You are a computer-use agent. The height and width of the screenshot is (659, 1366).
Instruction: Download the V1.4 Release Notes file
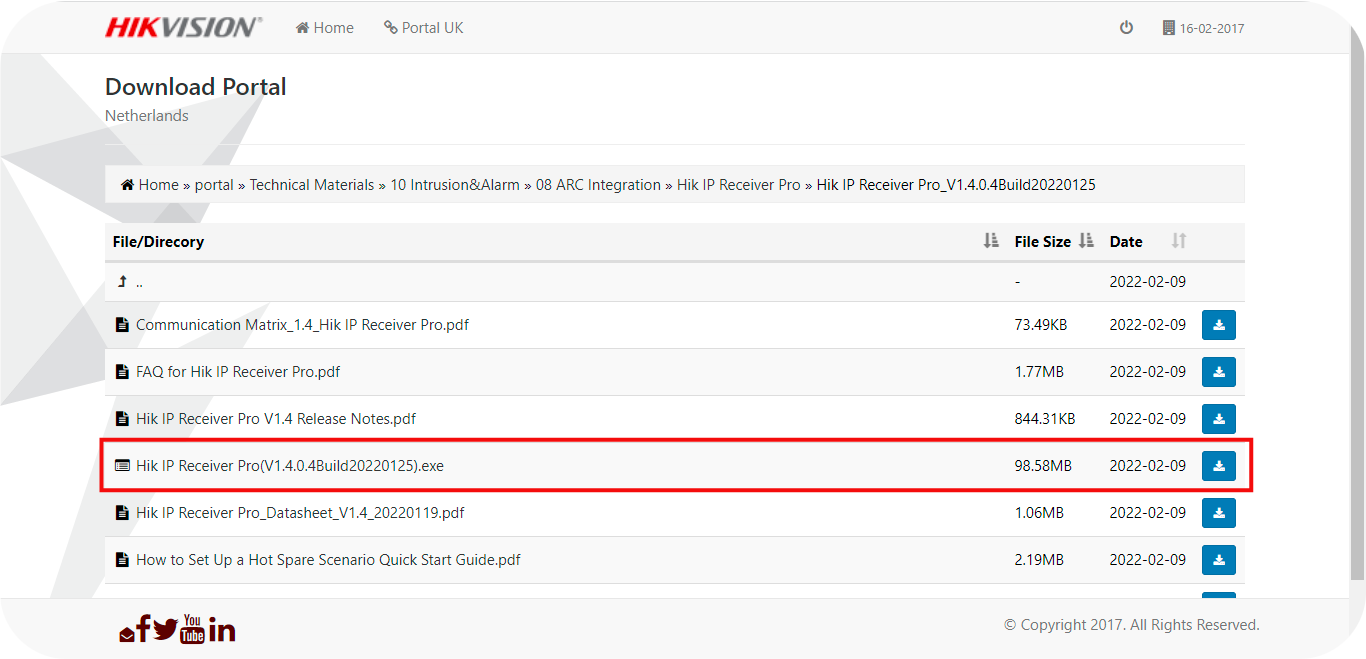coord(1218,419)
